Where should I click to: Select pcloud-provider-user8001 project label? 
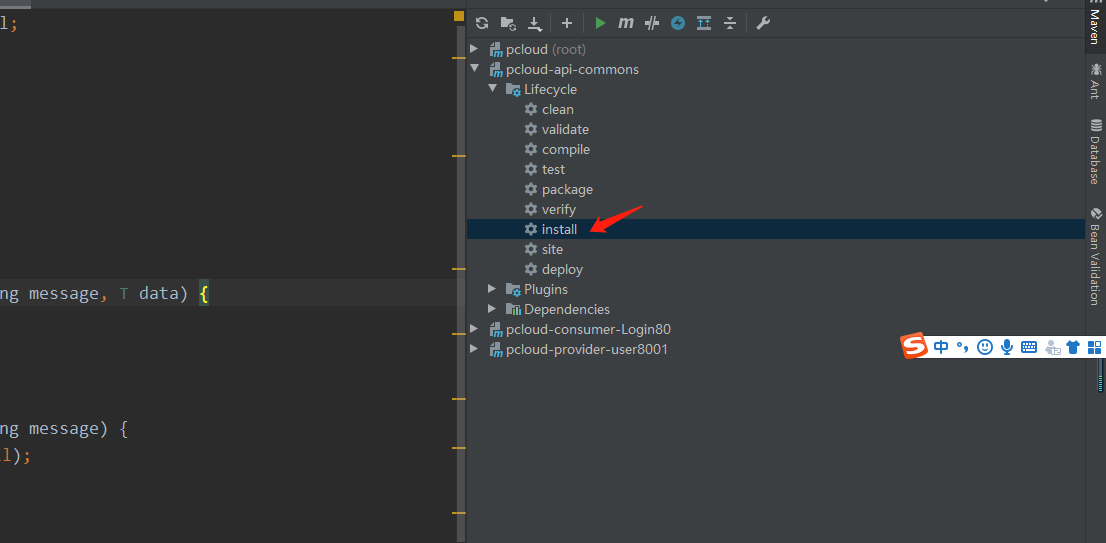pyautogui.click(x=587, y=349)
